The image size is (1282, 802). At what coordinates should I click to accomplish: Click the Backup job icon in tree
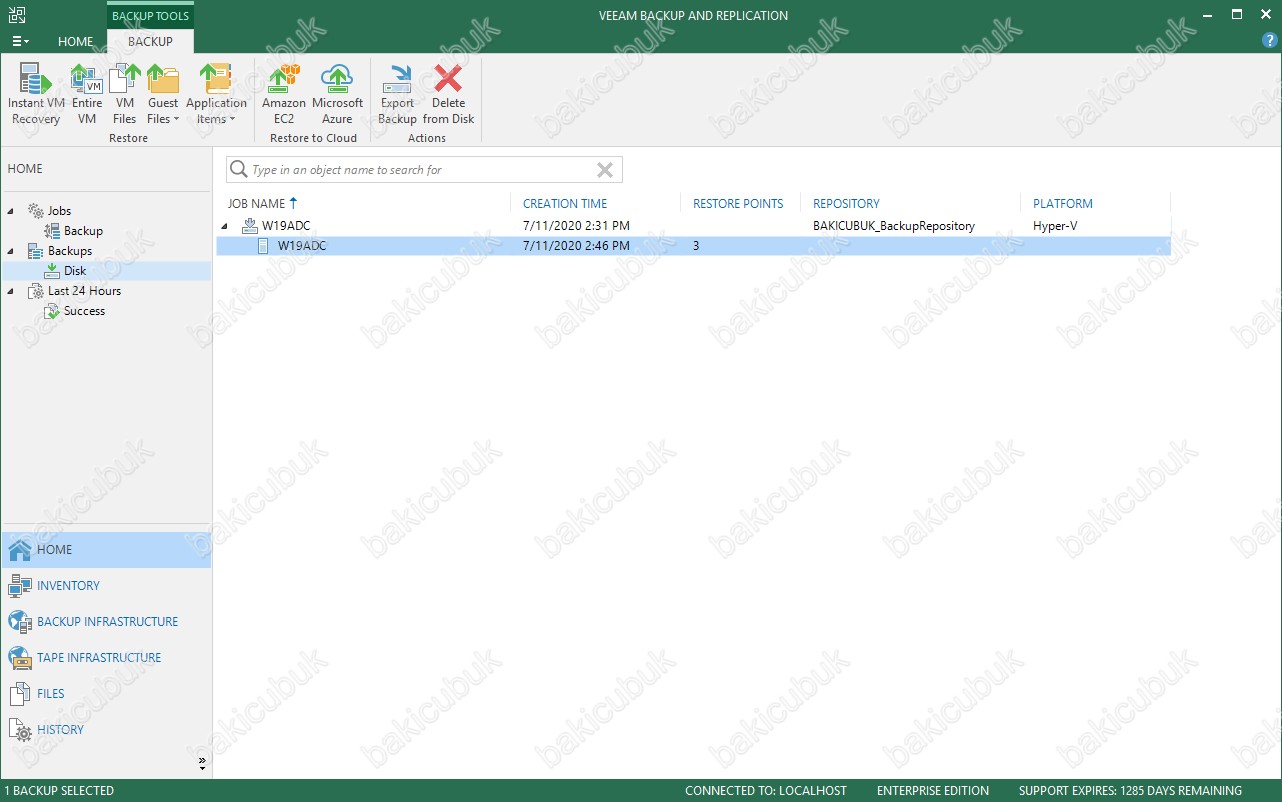[x=52, y=231]
